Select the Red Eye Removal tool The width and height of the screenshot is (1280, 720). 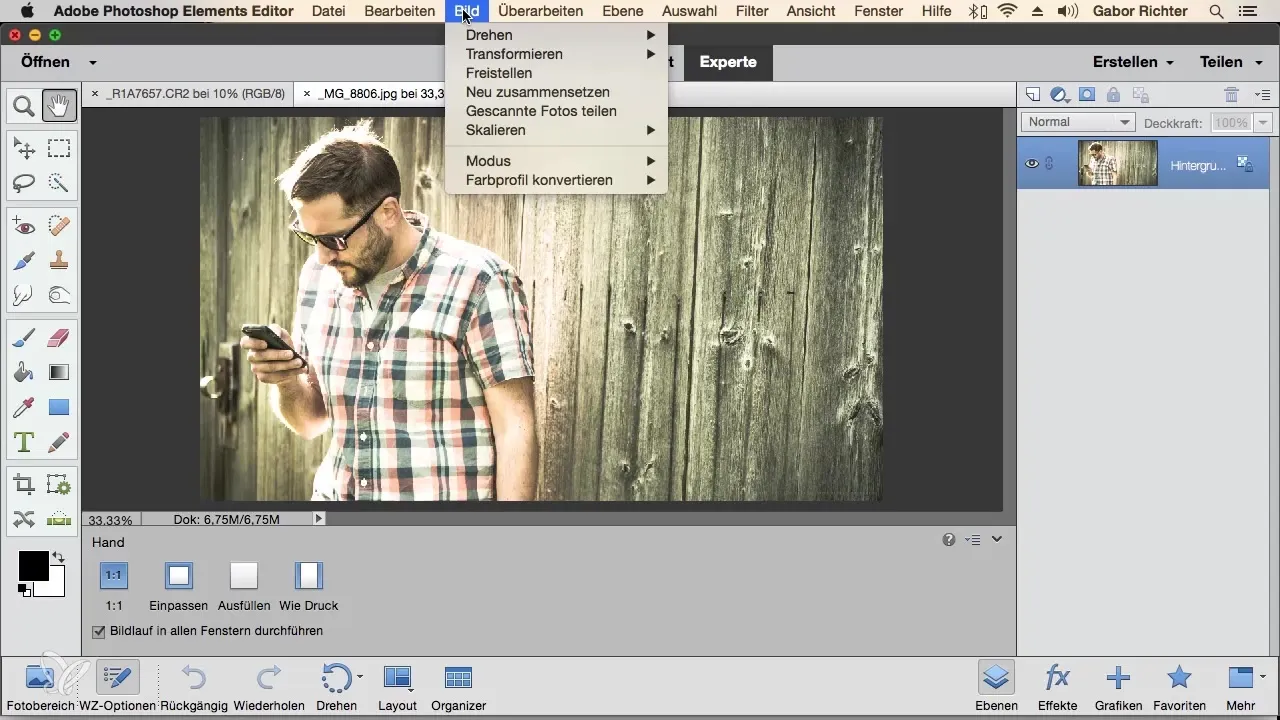[24, 227]
